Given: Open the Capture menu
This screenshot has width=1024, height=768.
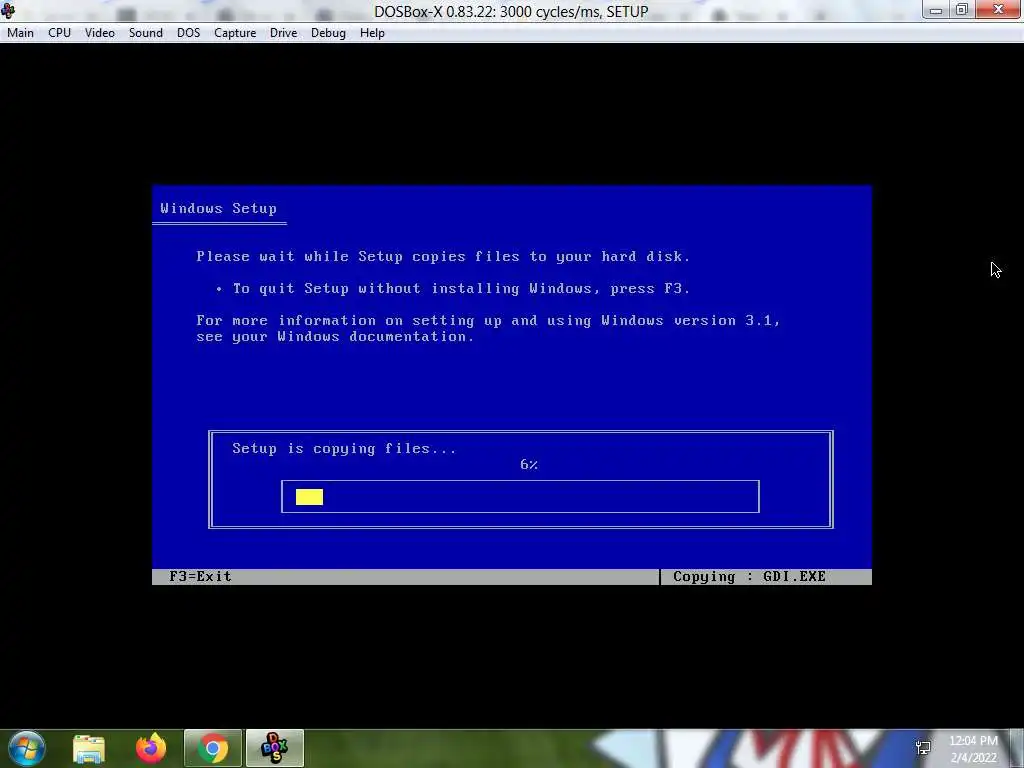Looking at the screenshot, I should (235, 33).
